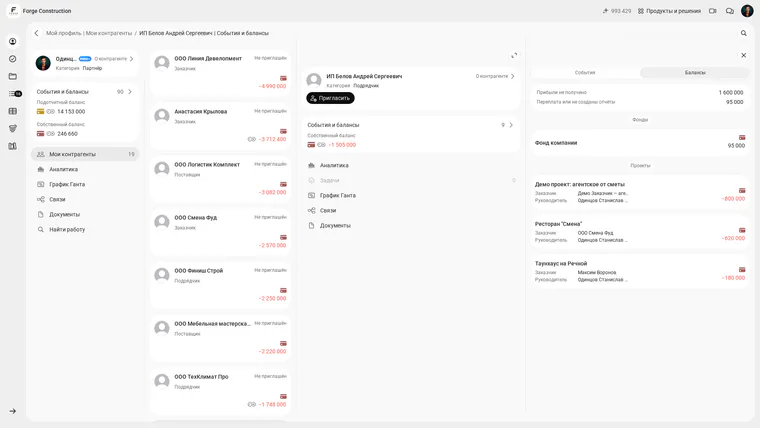
Task: Open the chat messages icon in header
Action: (x=729, y=11)
